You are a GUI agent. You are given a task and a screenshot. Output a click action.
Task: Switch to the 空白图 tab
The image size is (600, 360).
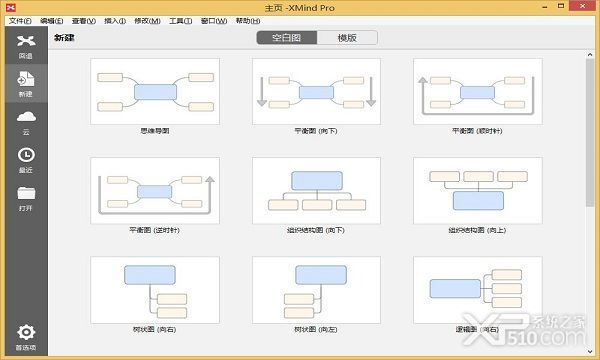[287, 37]
